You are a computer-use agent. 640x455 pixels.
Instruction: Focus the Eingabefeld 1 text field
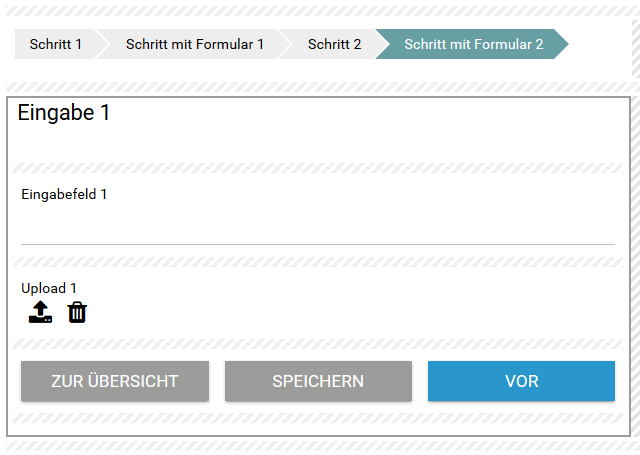(x=318, y=227)
